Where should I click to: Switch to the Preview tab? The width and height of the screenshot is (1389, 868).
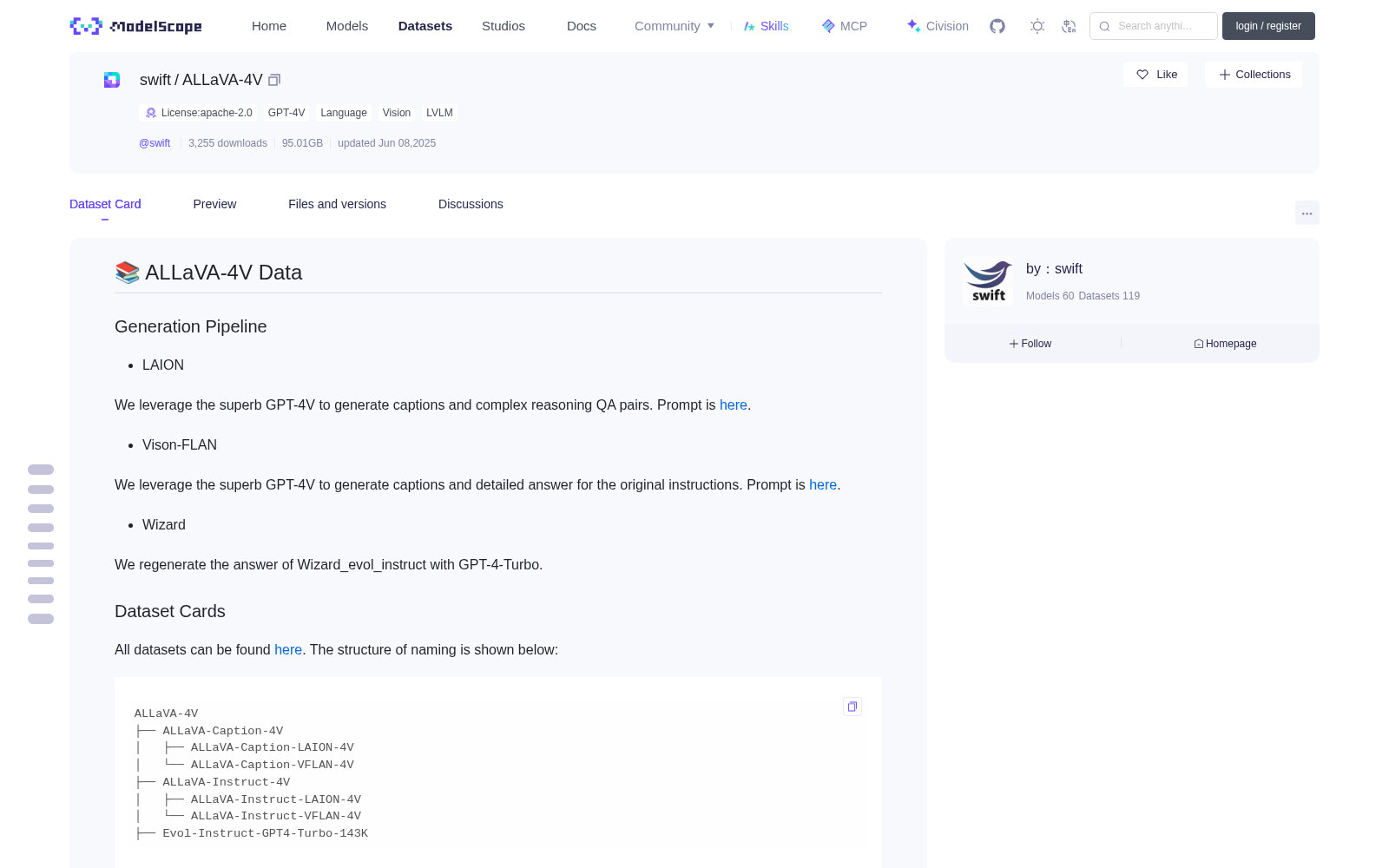coord(214,204)
